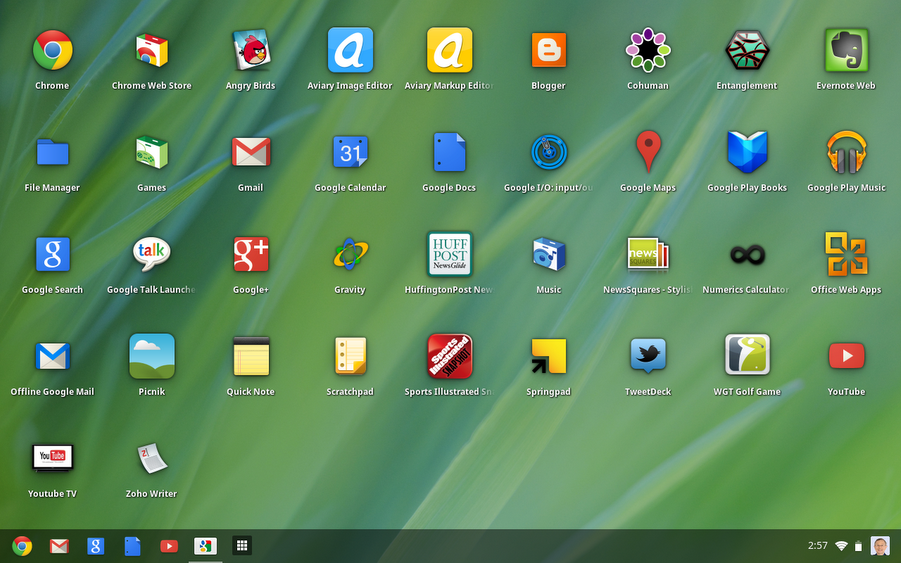
Task: Open YouTube in the app grid
Action: (x=846, y=356)
